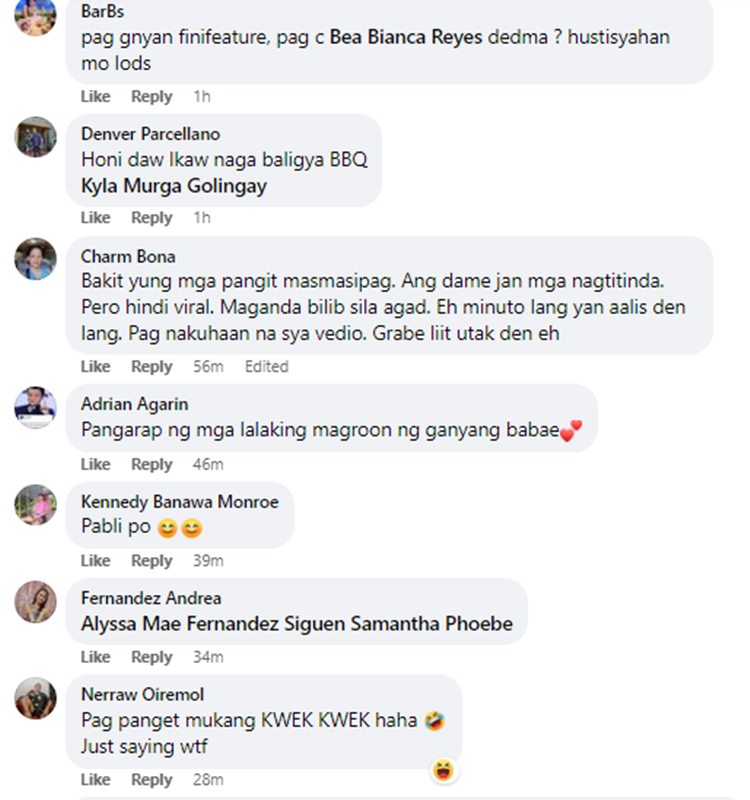Reply to Nerraw Oiremol's comment
Viewport: 750px width, 800px height.
152,780
